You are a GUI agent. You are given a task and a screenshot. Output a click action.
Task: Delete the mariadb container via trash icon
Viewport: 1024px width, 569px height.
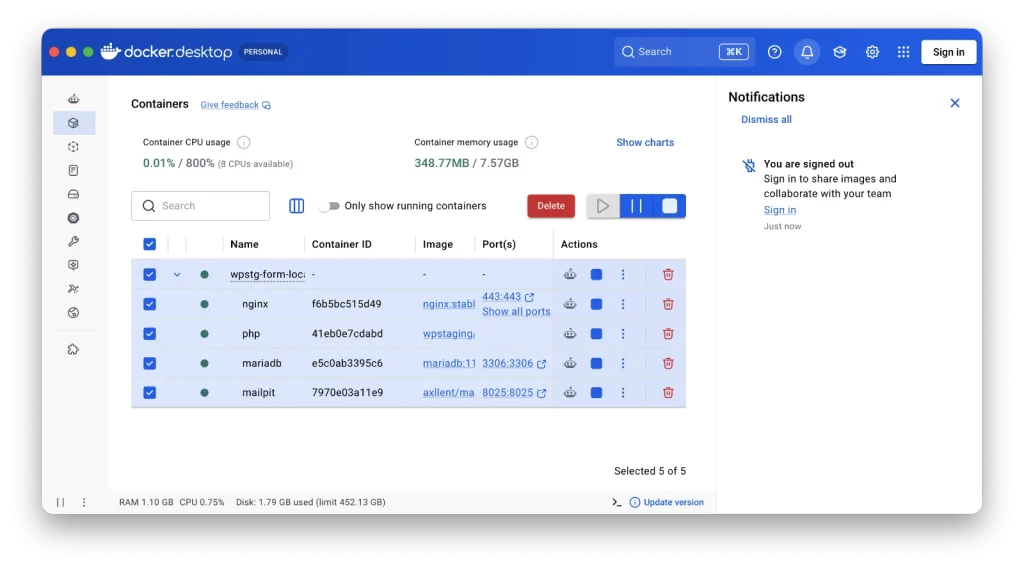(x=668, y=363)
